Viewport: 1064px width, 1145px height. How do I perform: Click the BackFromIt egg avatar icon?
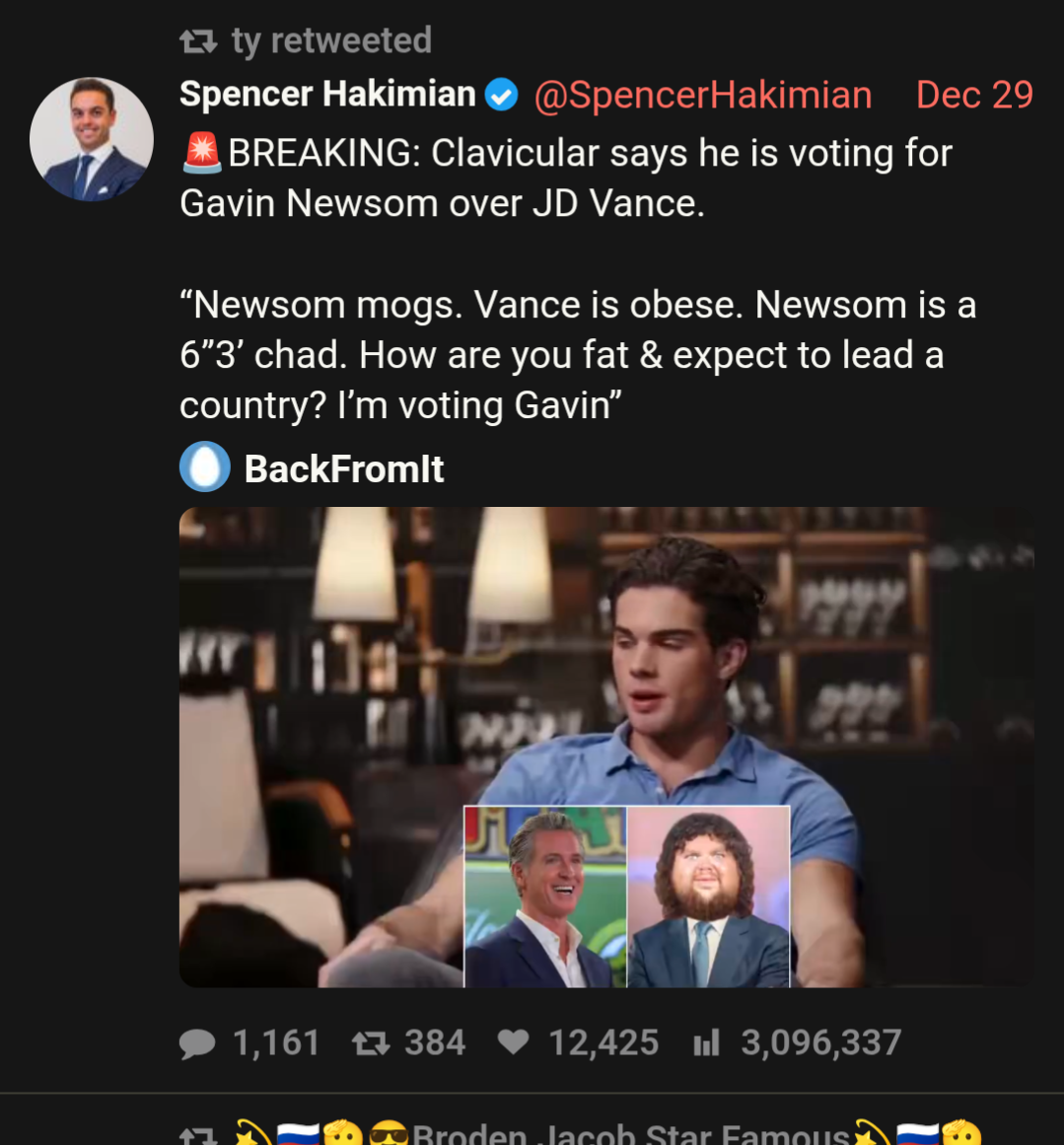pyautogui.click(x=205, y=467)
